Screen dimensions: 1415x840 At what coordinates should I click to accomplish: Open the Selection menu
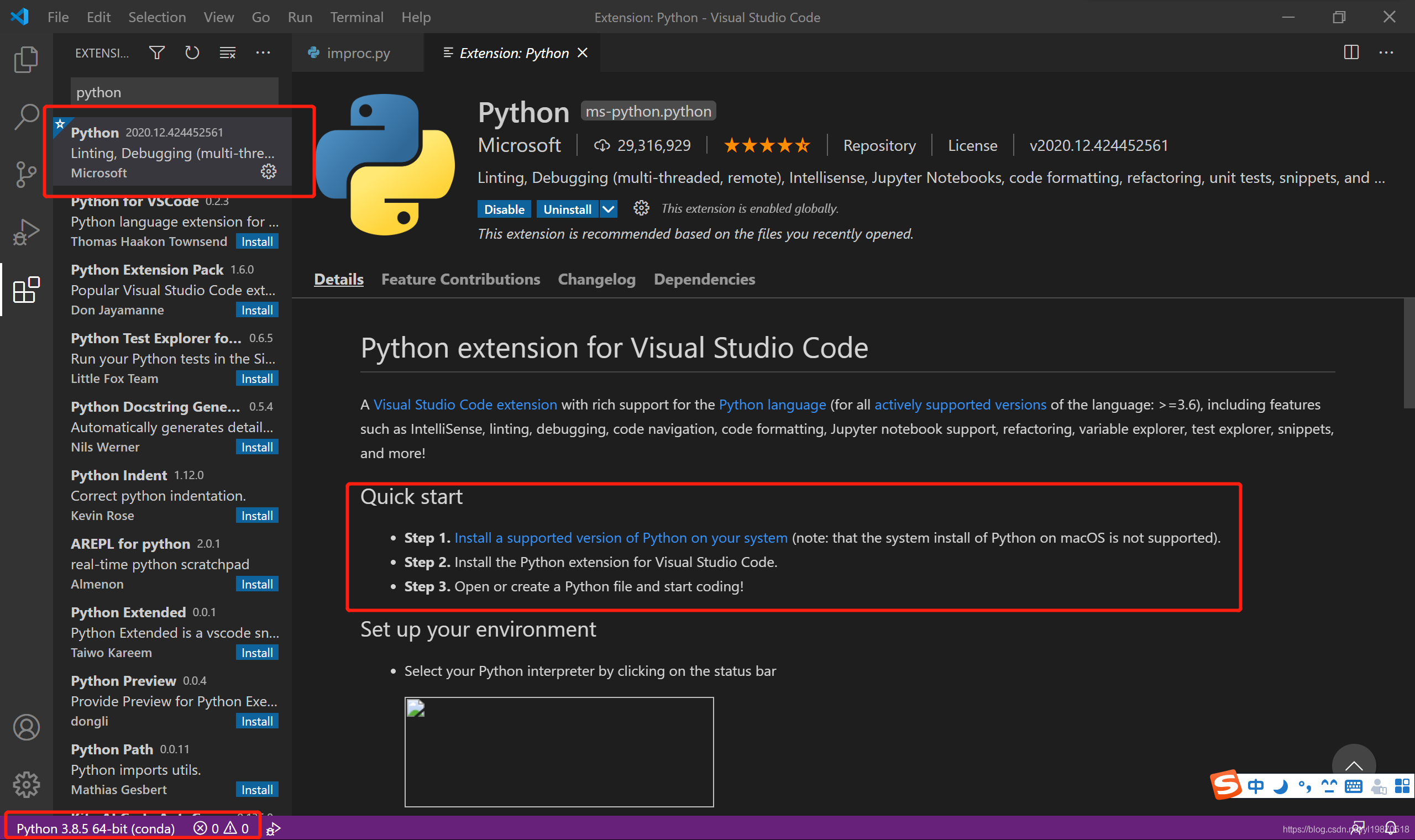click(x=157, y=17)
